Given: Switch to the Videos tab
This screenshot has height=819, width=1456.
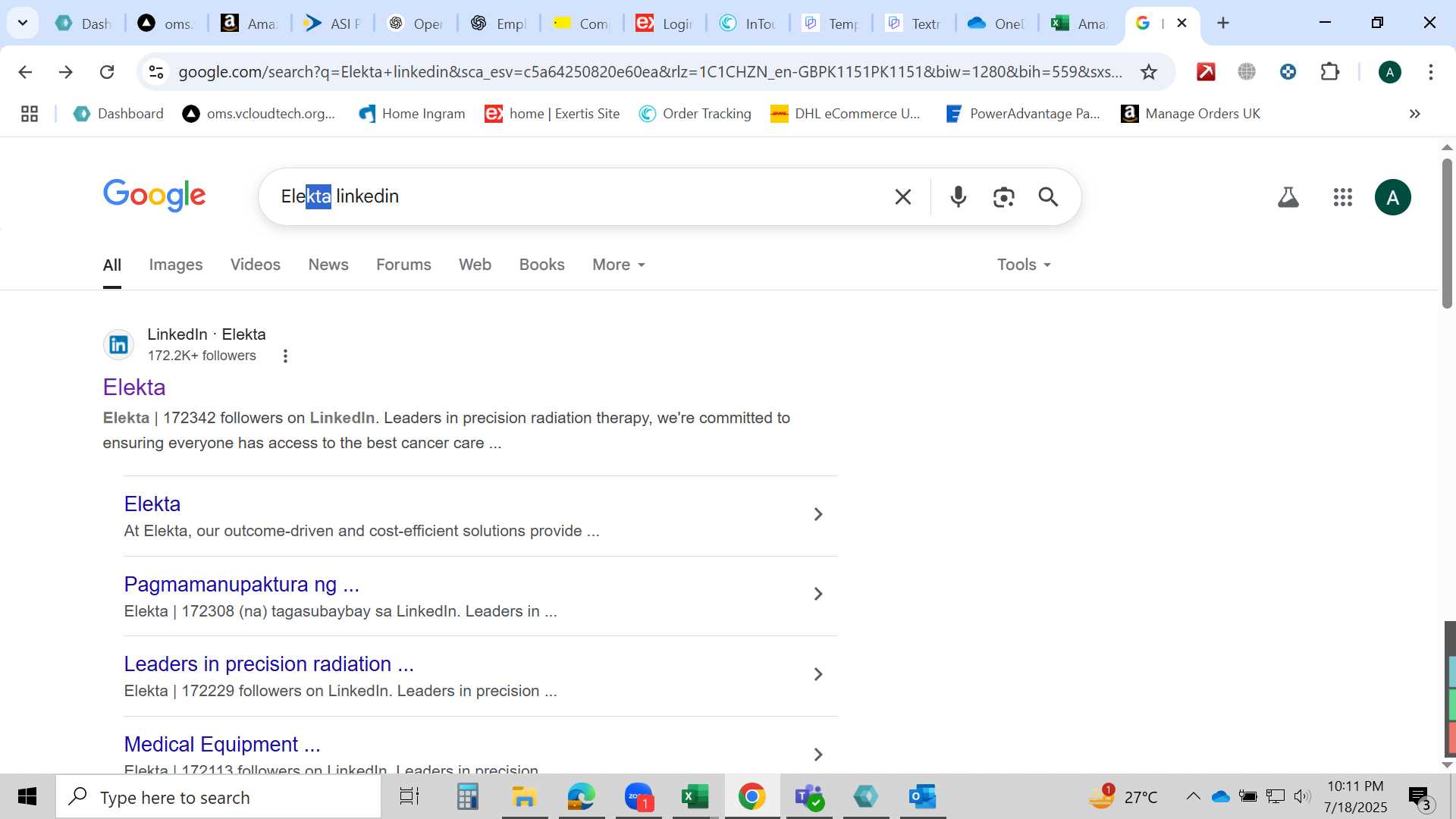Looking at the screenshot, I should click(x=256, y=265).
